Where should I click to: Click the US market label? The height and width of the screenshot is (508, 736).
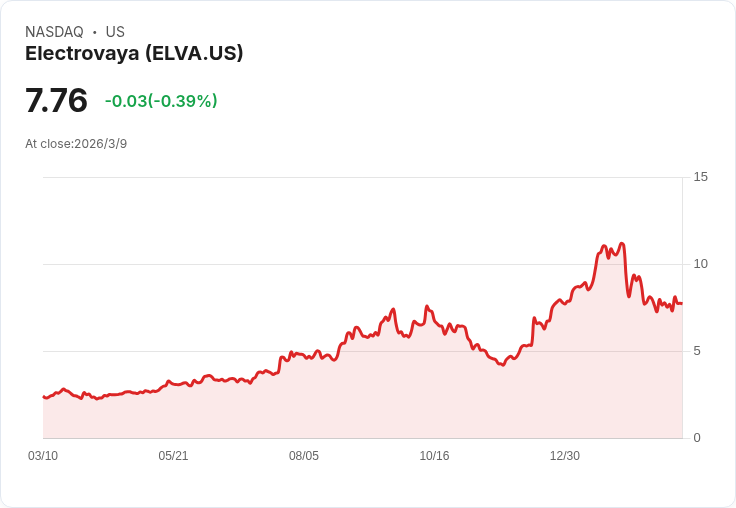[x=115, y=32]
